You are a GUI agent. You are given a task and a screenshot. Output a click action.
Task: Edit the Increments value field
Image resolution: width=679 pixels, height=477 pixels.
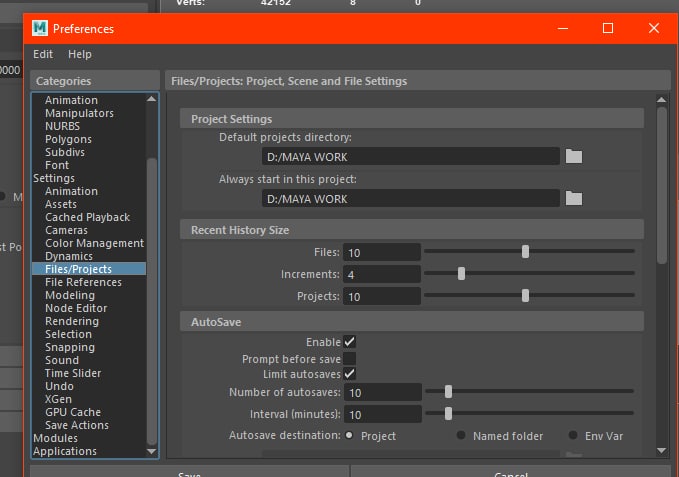(382, 274)
